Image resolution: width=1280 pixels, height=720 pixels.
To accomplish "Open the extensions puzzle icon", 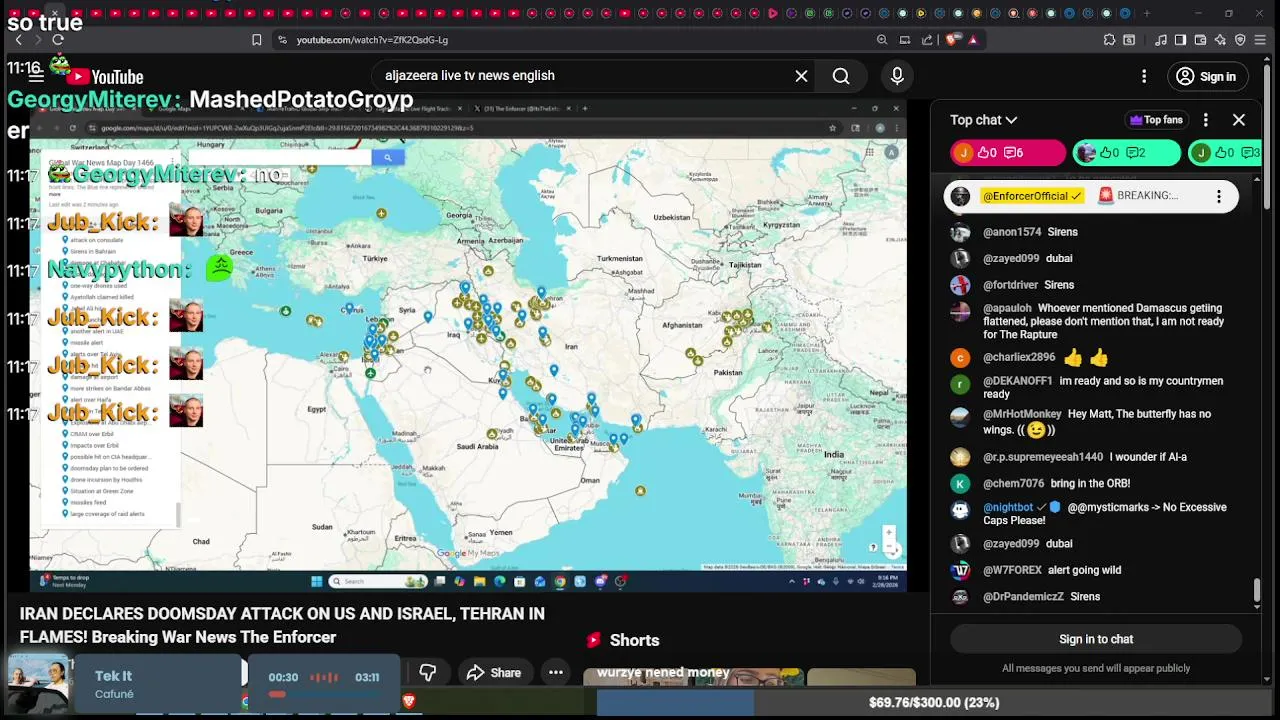I will pos(1110,40).
